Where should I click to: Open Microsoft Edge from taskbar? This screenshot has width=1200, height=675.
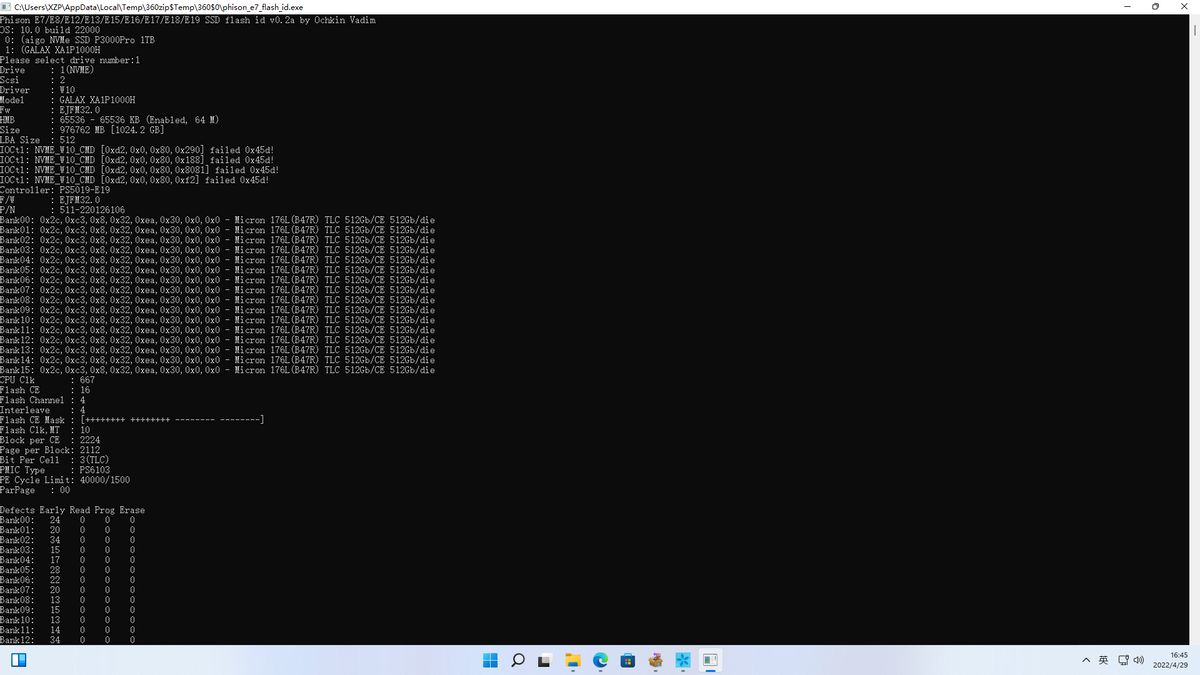click(600, 660)
